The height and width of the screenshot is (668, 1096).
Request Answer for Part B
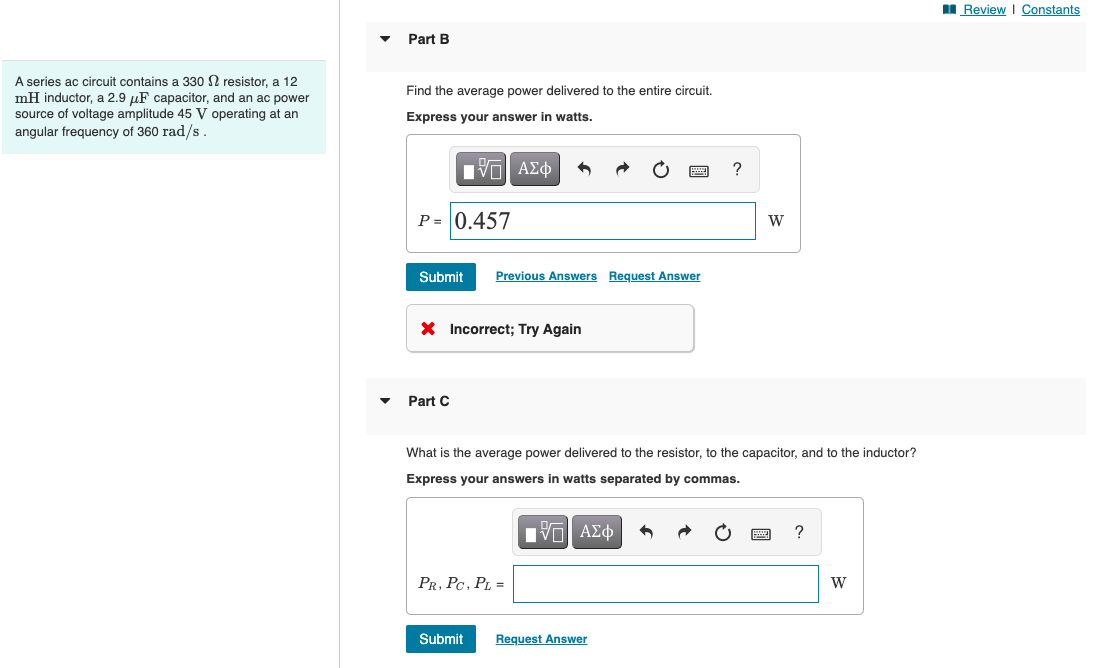click(x=654, y=275)
